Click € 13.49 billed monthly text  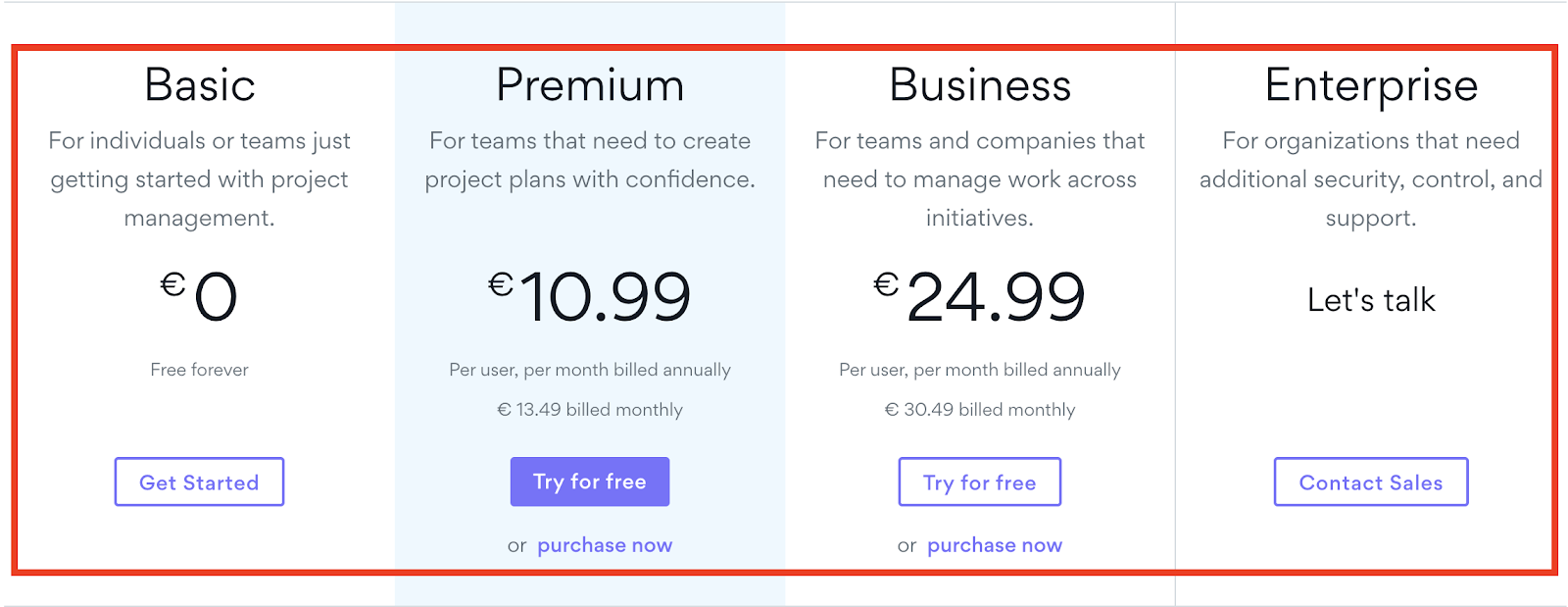tap(590, 410)
